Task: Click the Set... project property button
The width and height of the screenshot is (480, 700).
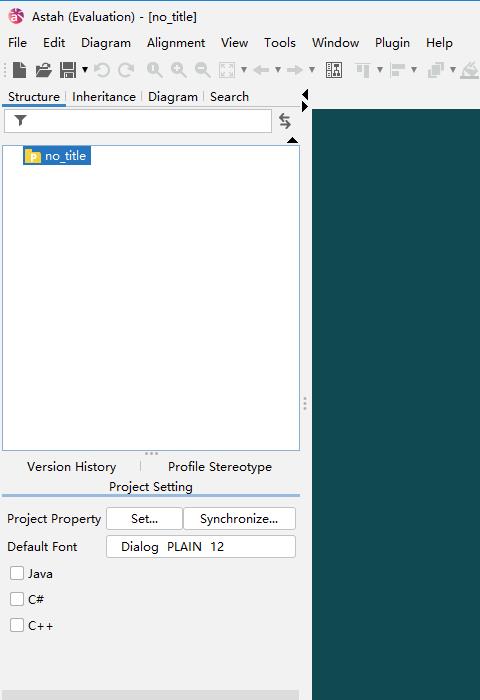Action: tap(144, 519)
